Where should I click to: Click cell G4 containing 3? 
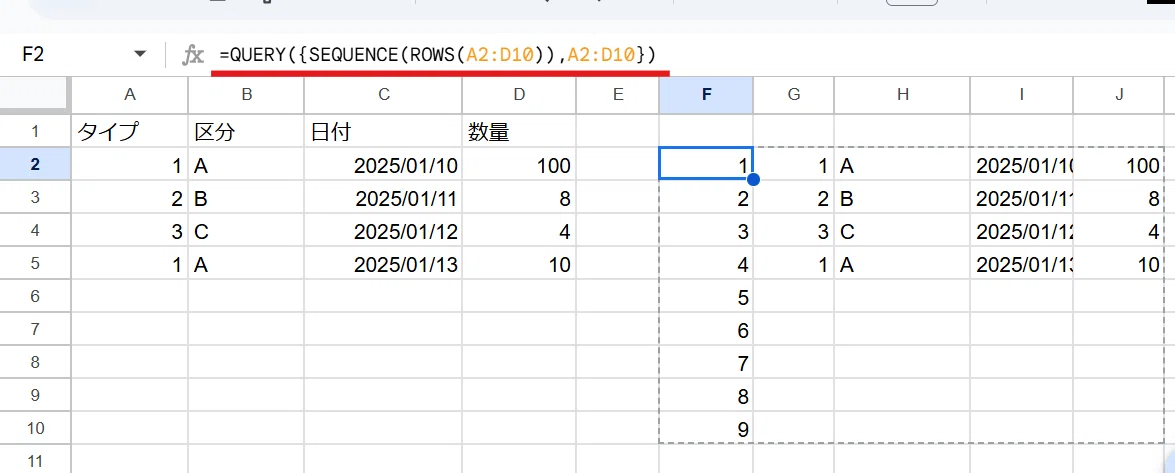coord(794,230)
